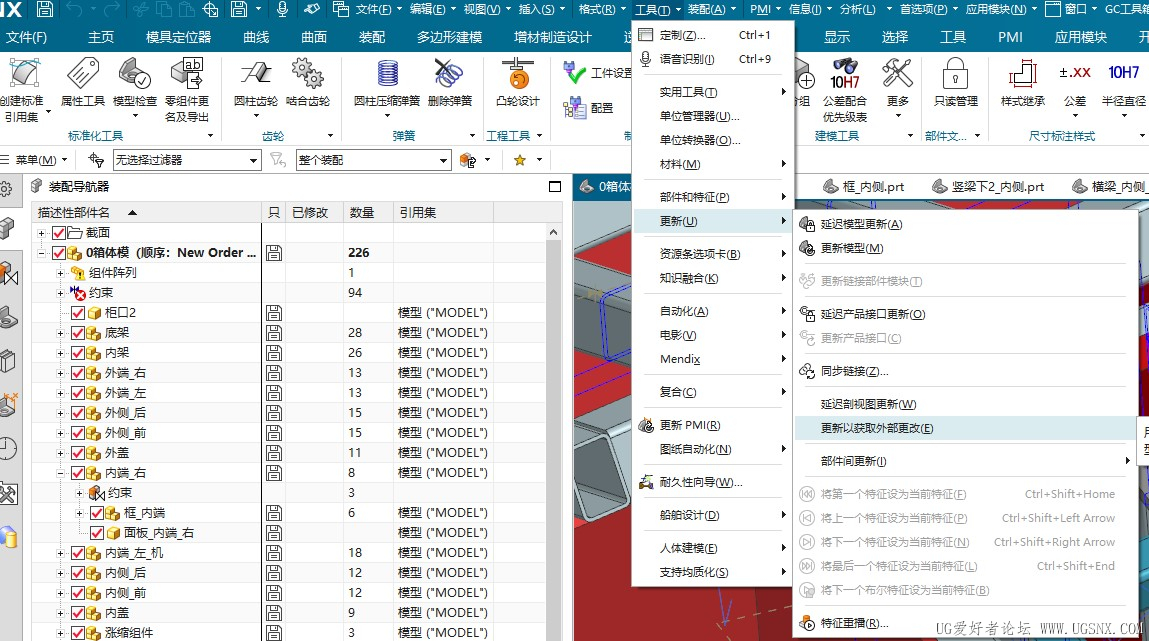Click the microphone voice icon in the title bar

pos(282,10)
